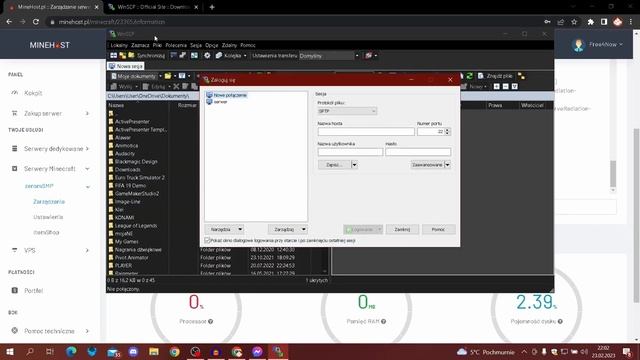Screen dimensions: 640x360
Task: Select the Euro Truck Simulator 2 folder
Action: pyautogui.click(x=140, y=178)
